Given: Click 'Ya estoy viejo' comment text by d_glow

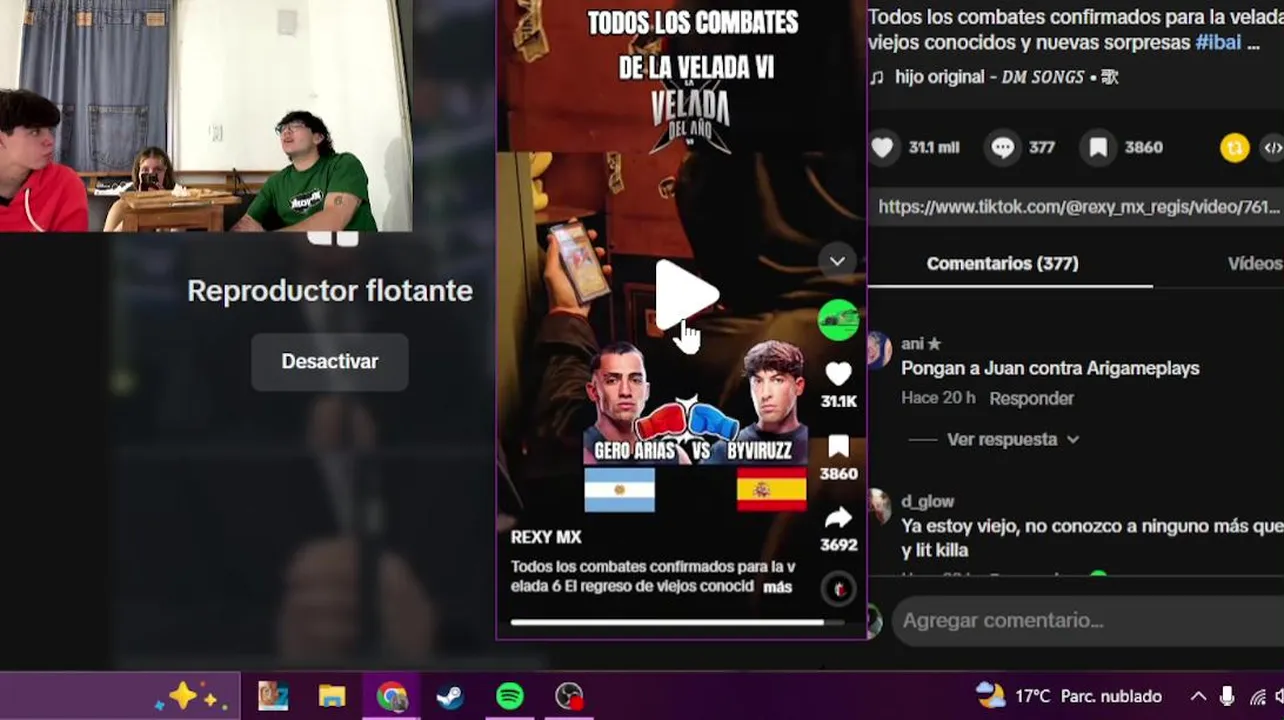Looking at the screenshot, I should pos(1092,537).
